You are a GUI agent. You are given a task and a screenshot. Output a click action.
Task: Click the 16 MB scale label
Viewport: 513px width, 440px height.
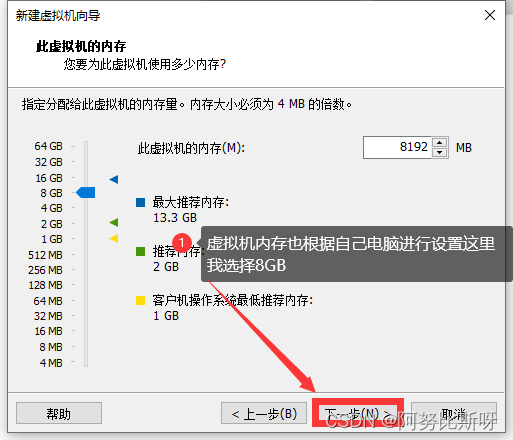(x=48, y=331)
